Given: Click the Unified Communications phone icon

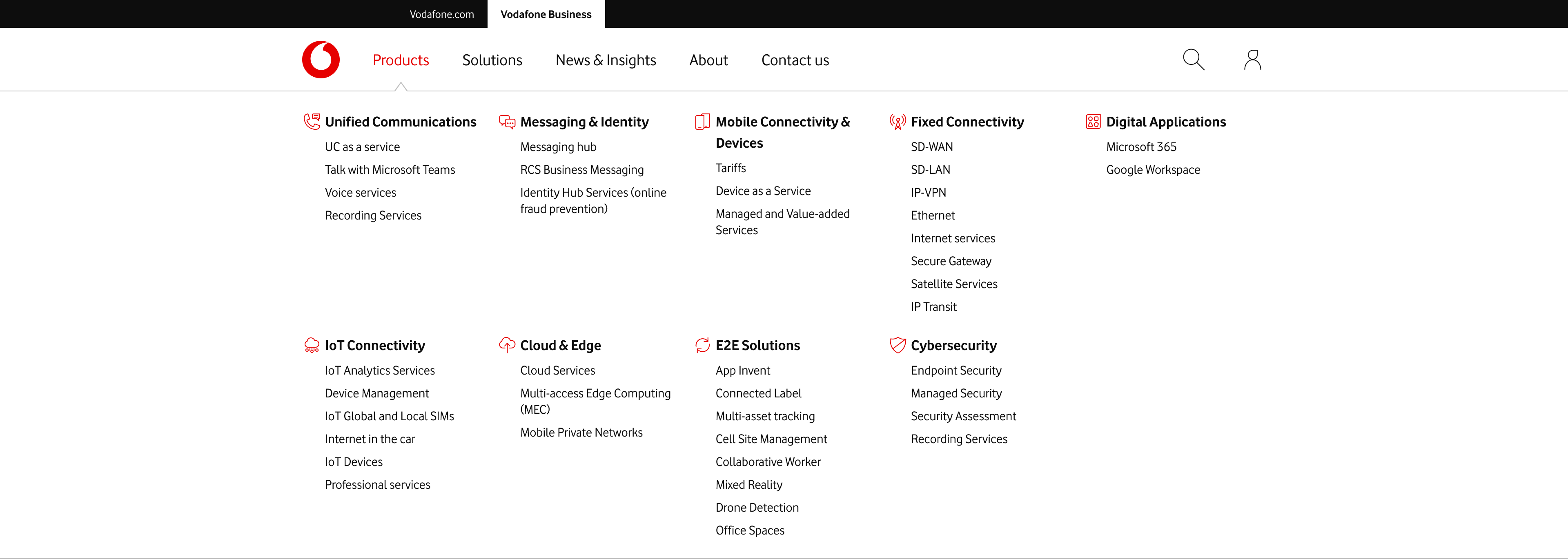Looking at the screenshot, I should click(312, 122).
